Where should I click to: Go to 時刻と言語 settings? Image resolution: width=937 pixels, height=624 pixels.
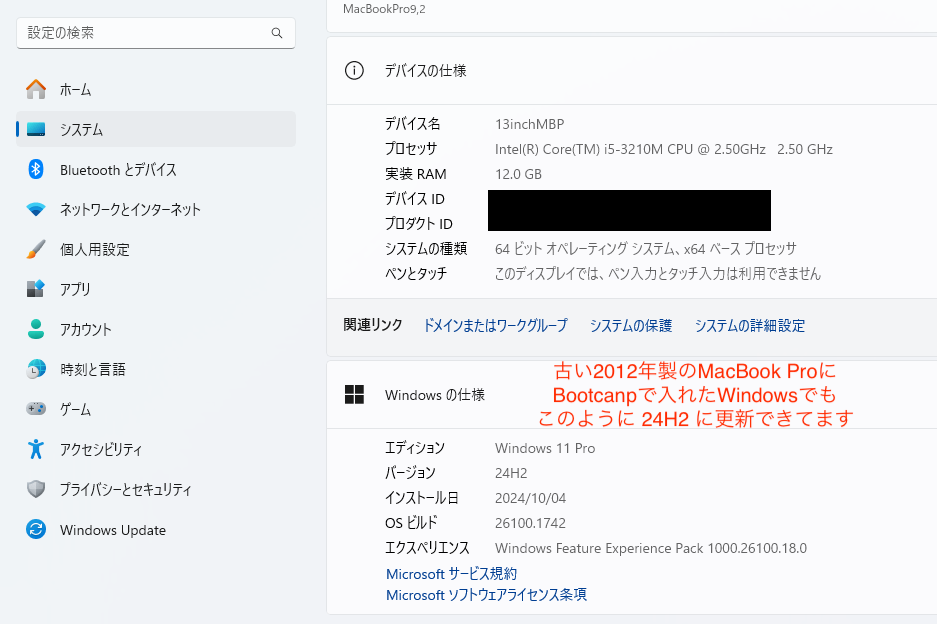coord(156,369)
